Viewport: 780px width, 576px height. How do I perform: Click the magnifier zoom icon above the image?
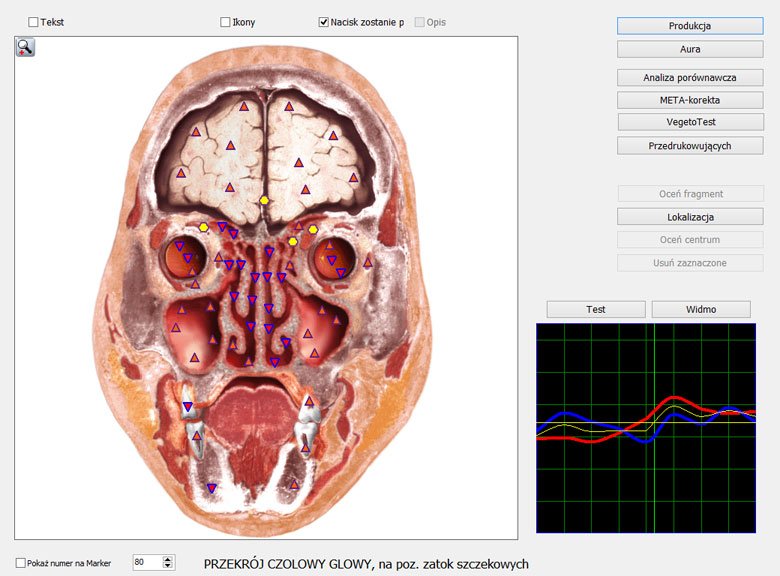(x=25, y=47)
